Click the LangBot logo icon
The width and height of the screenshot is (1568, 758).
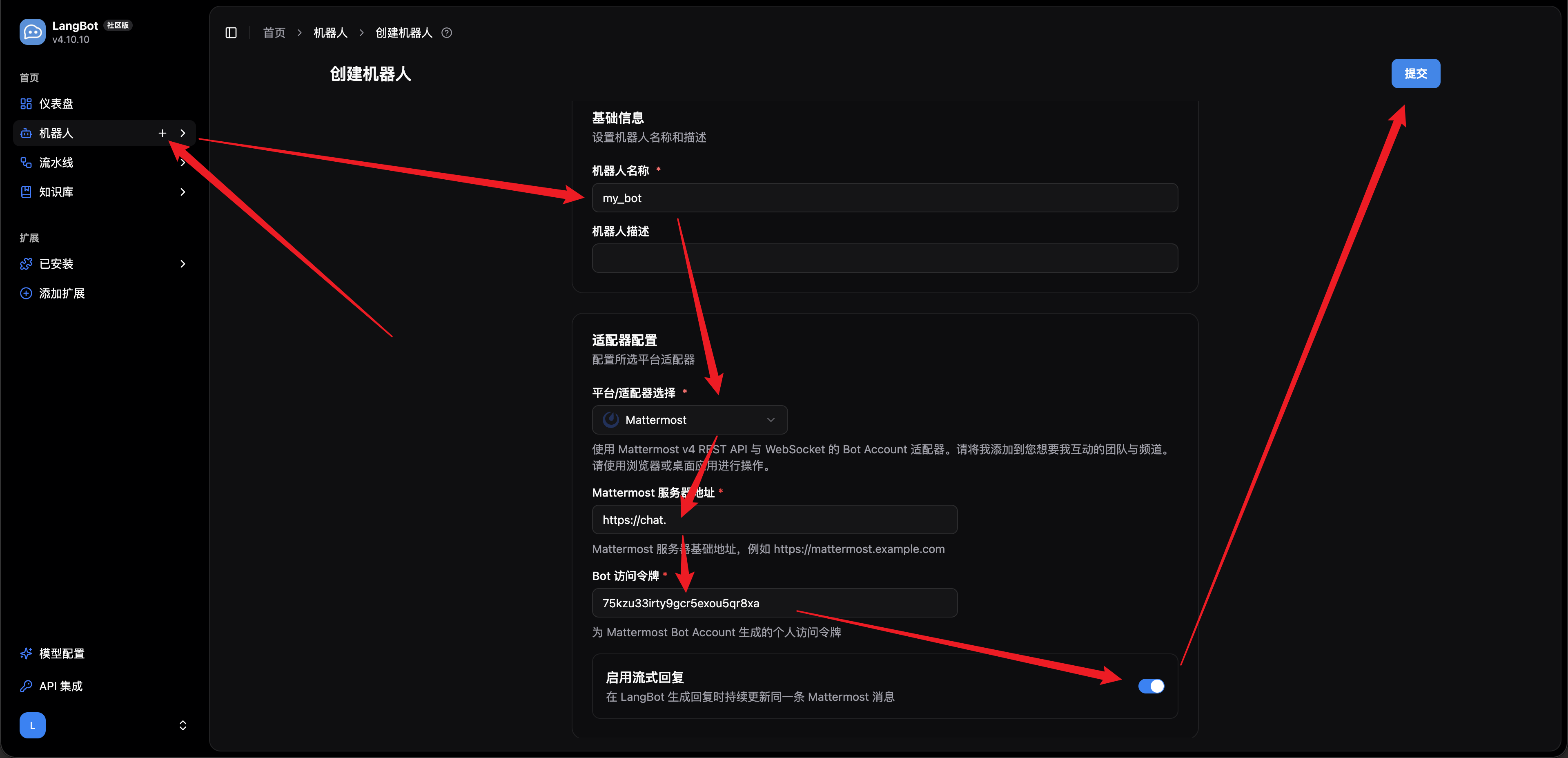(32, 32)
